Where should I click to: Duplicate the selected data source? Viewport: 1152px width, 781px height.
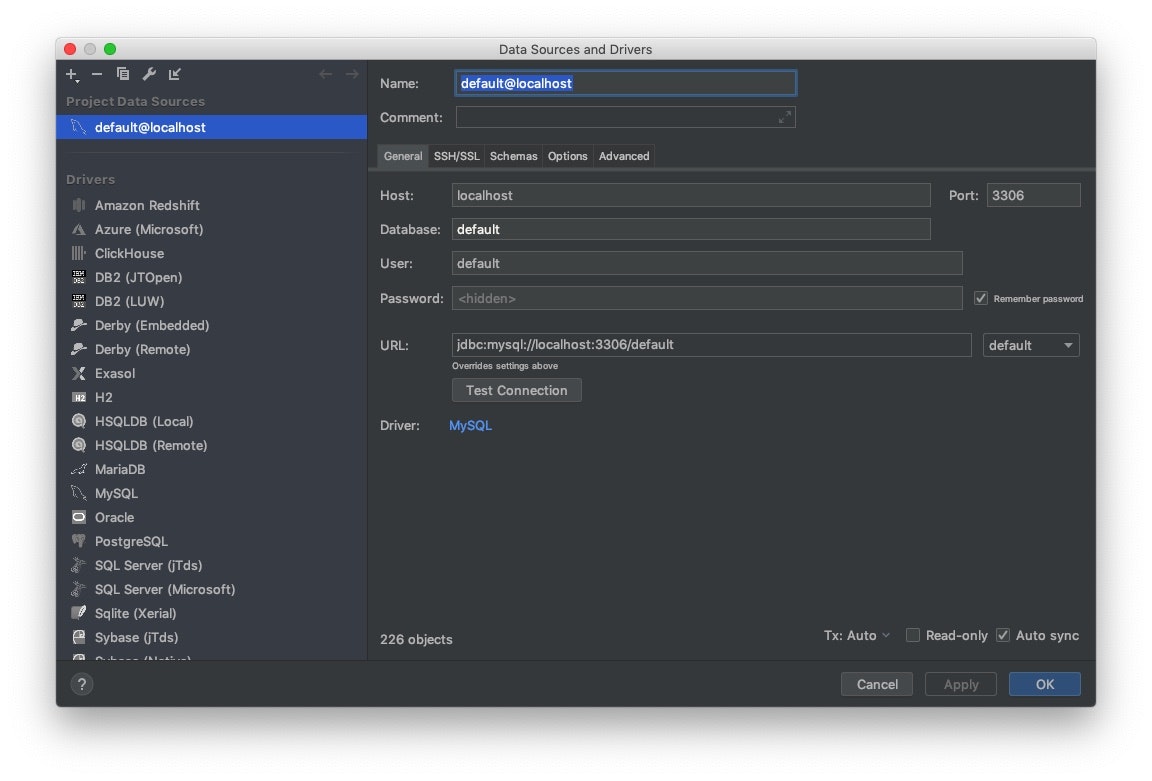(123, 73)
